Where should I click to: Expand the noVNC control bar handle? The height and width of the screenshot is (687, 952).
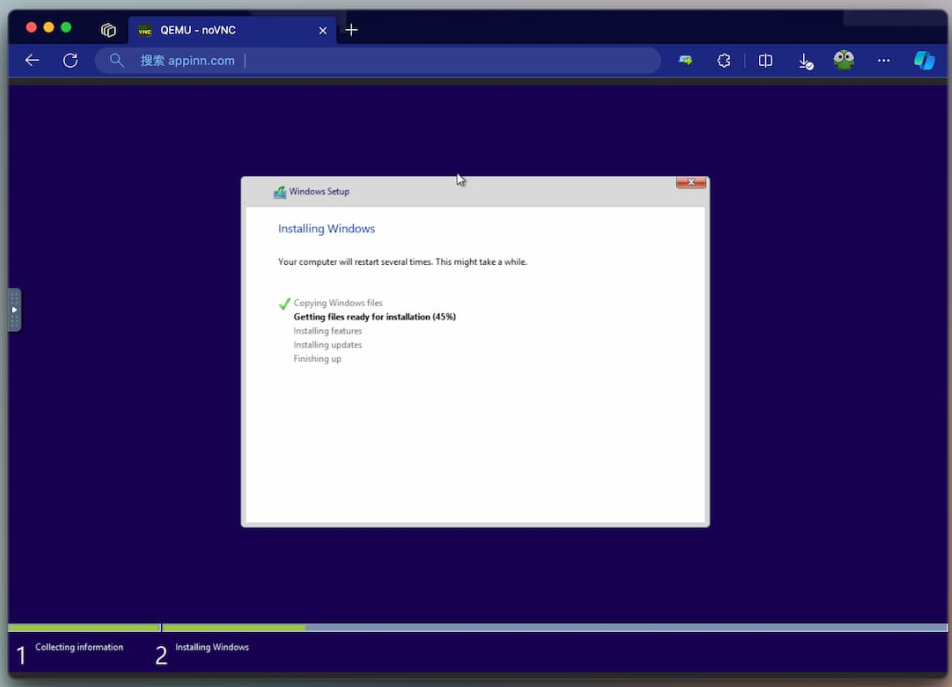coord(14,310)
